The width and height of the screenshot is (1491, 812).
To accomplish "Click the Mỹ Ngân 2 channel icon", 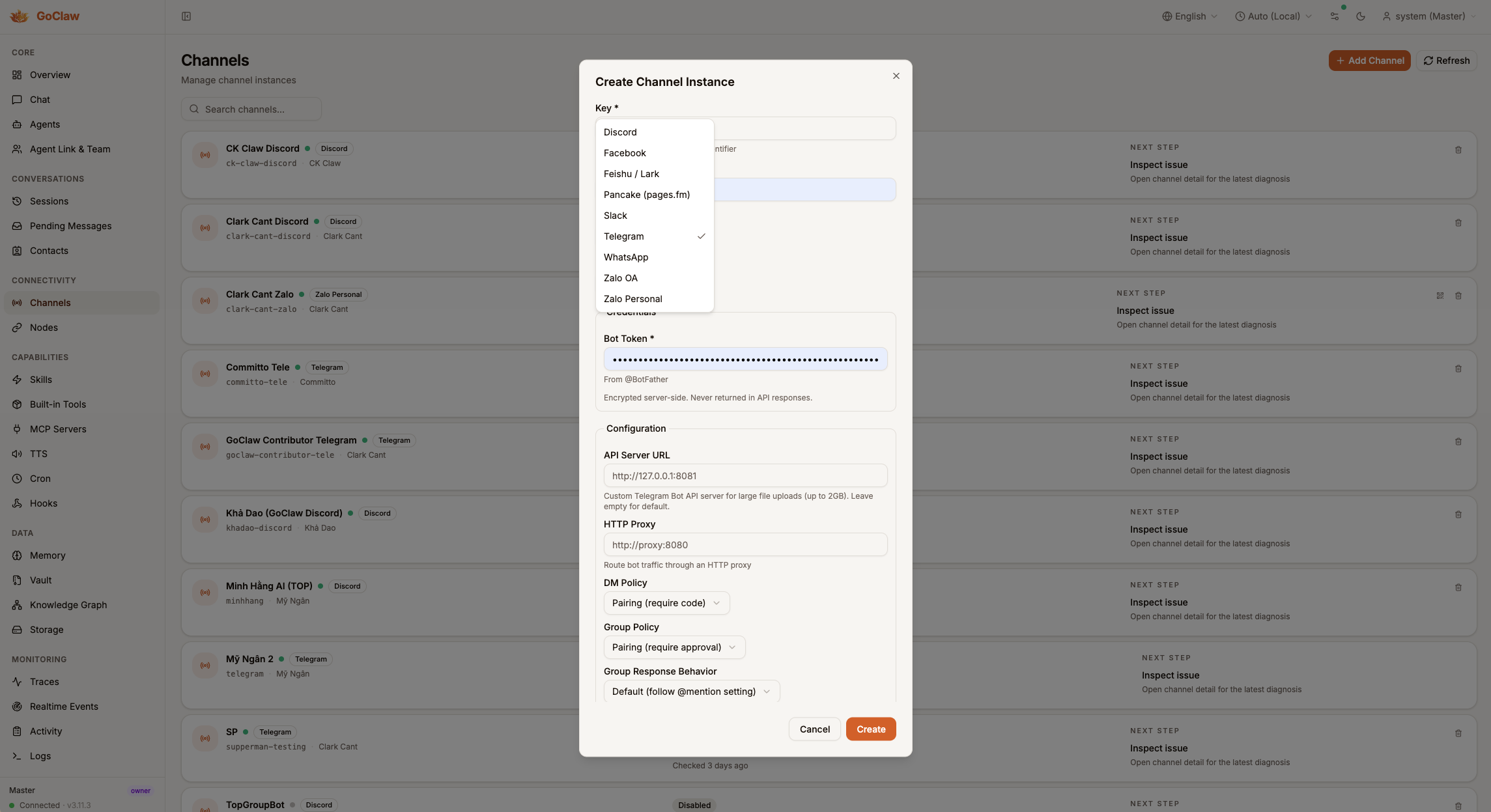I will 205,665.
